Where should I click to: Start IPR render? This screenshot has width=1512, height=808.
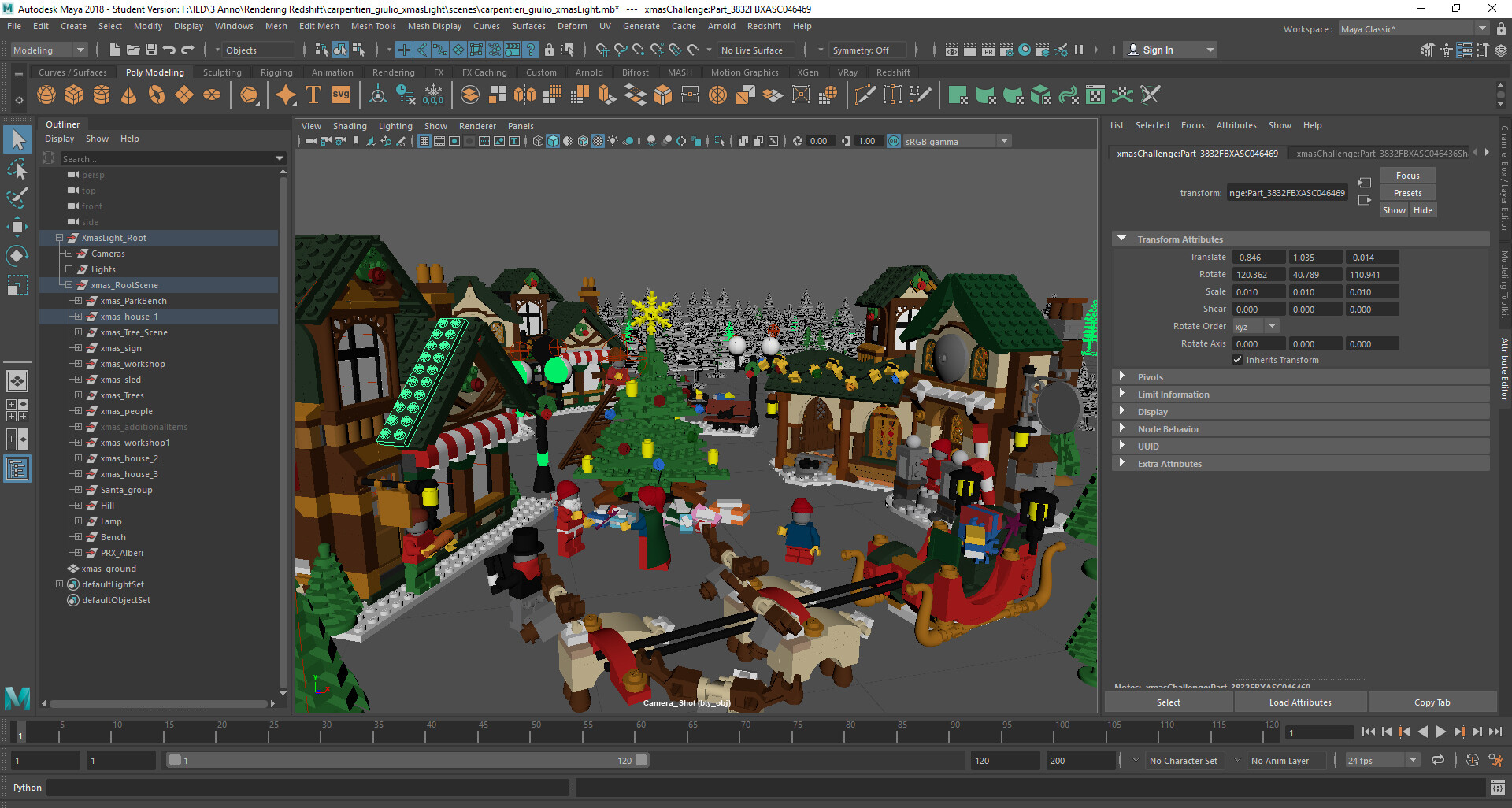[988, 50]
